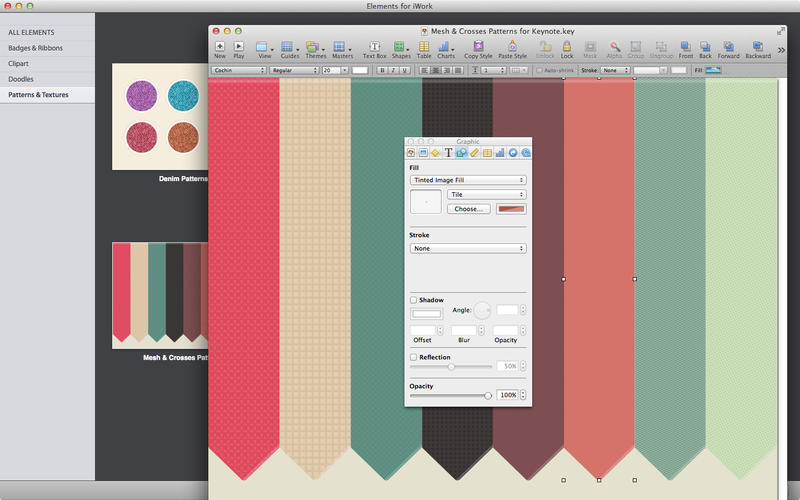
Task: Click the Paste Style icon
Action: tap(512, 47)
